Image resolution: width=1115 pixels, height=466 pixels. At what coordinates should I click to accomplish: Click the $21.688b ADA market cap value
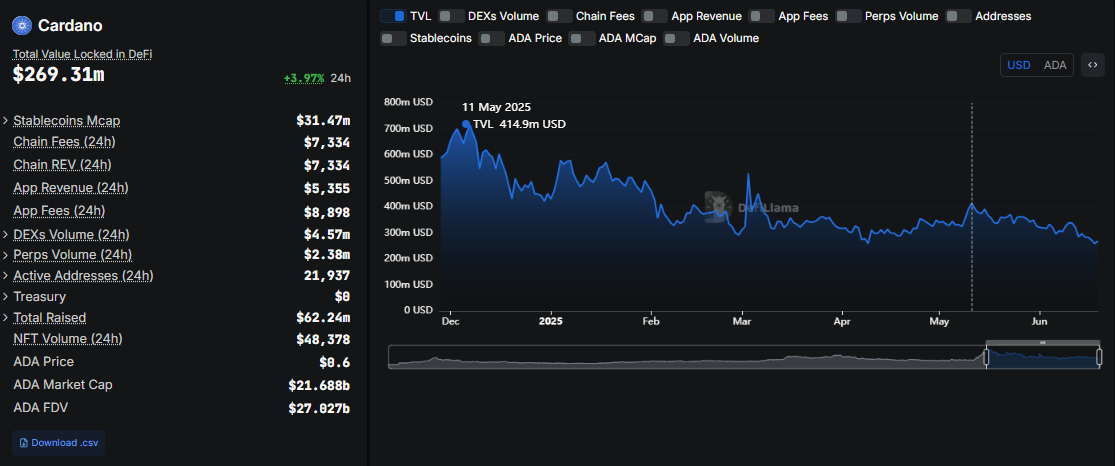click(x=319, y=385)
